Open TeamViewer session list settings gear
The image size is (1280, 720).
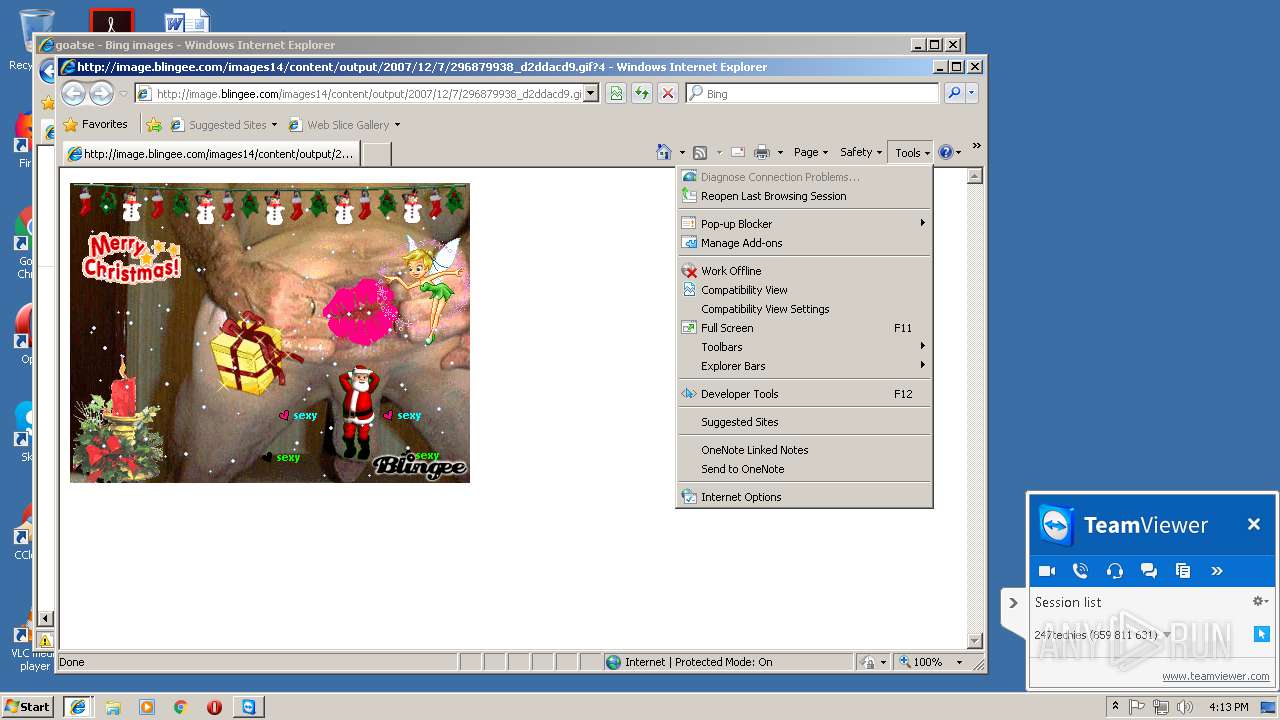tap(1260, 601)
